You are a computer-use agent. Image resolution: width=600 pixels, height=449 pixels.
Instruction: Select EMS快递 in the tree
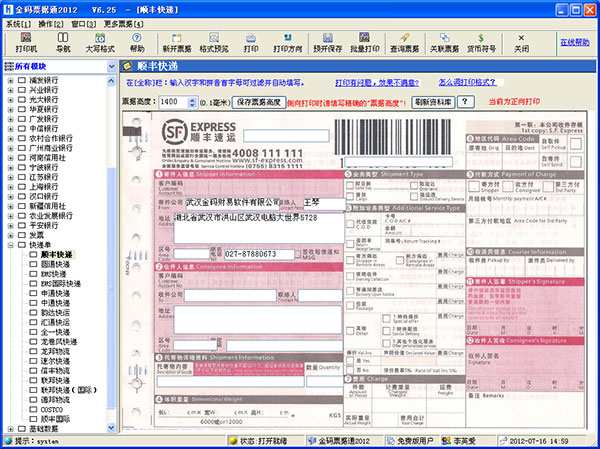54,274
